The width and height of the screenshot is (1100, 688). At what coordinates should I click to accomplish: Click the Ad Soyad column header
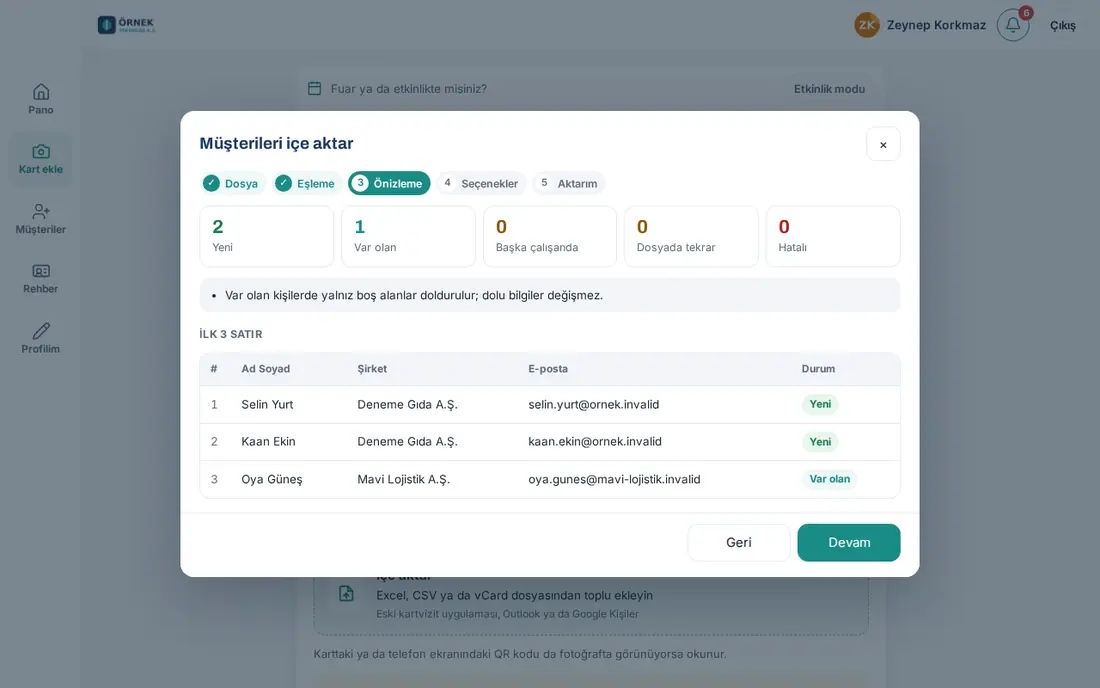tap(266, 369)
